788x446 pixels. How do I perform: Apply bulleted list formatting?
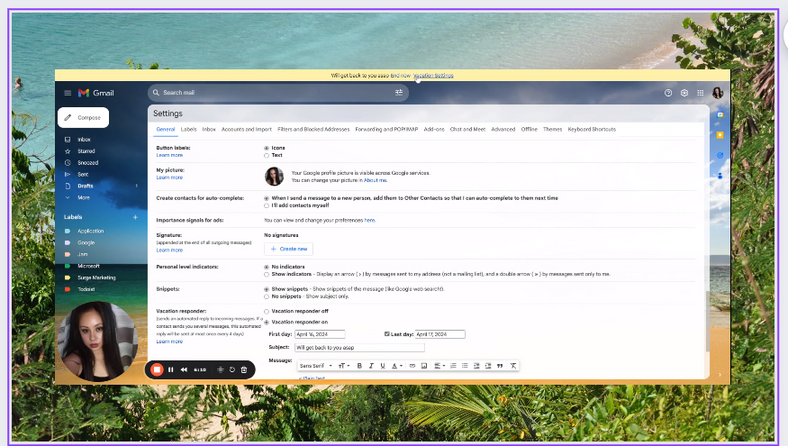pos(464,366)
